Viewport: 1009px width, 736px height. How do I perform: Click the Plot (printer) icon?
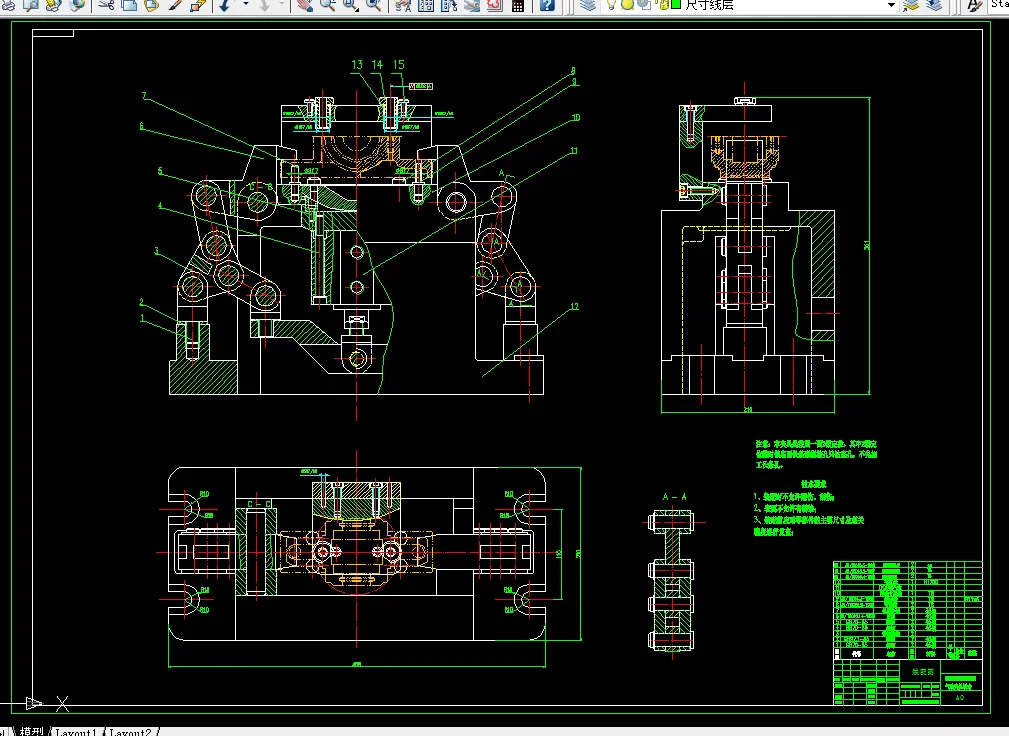(9, 5)
